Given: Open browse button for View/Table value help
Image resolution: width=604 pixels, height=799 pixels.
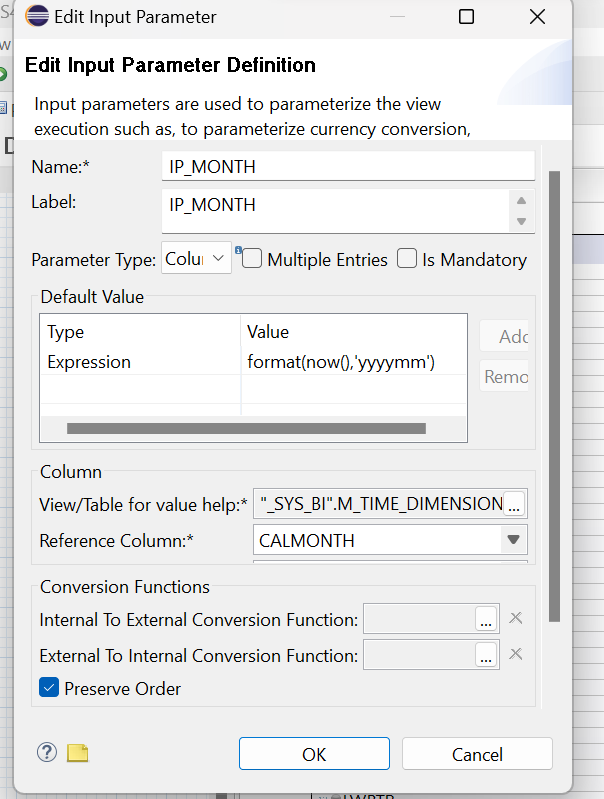Looking at the screenshot, I should [x=514, y=504].
